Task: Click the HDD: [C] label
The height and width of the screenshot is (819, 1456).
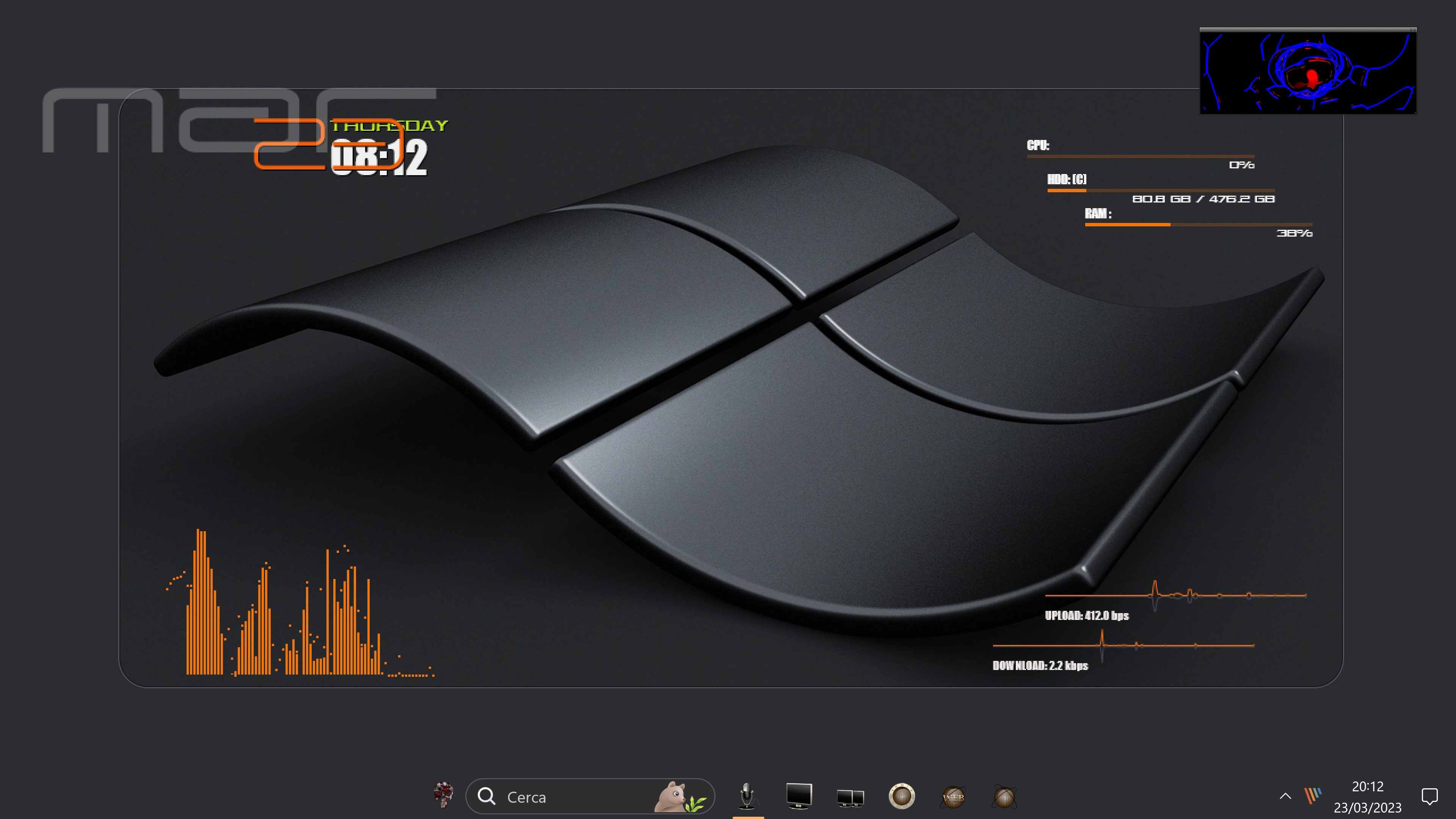Action: pos(1067,179)
